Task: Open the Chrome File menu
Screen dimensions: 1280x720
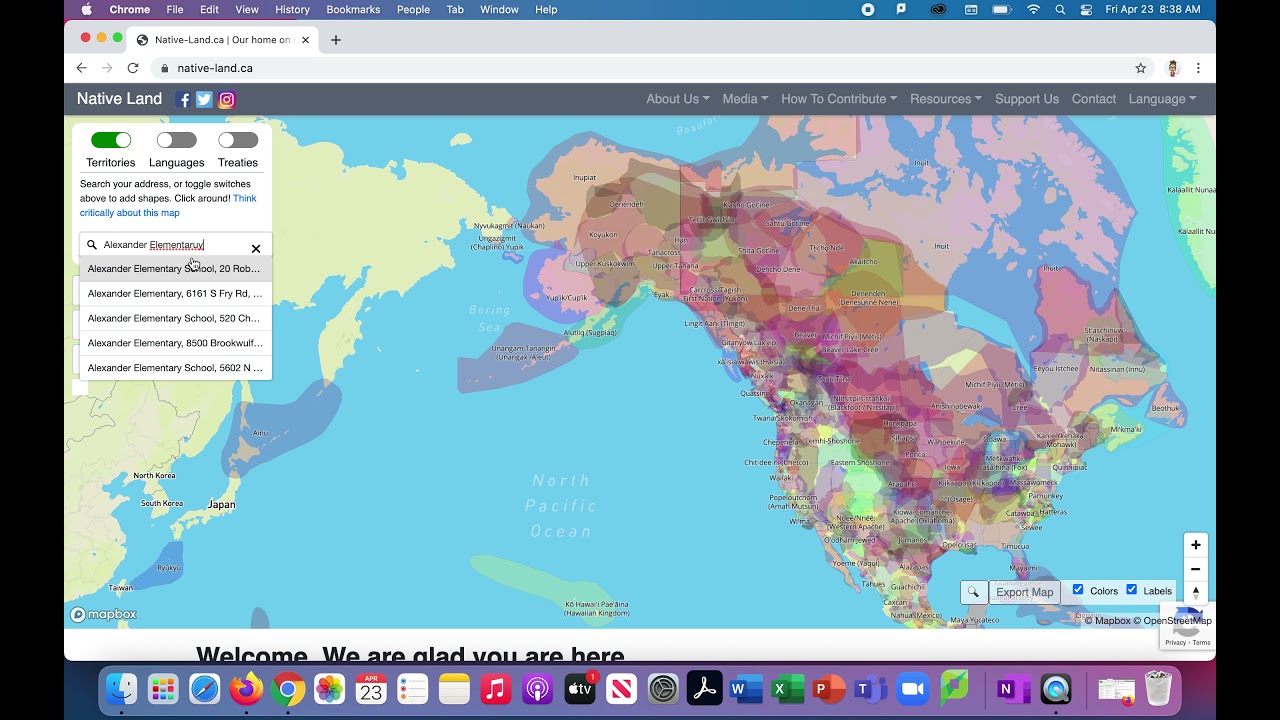Action: click(x=175, y=9)
